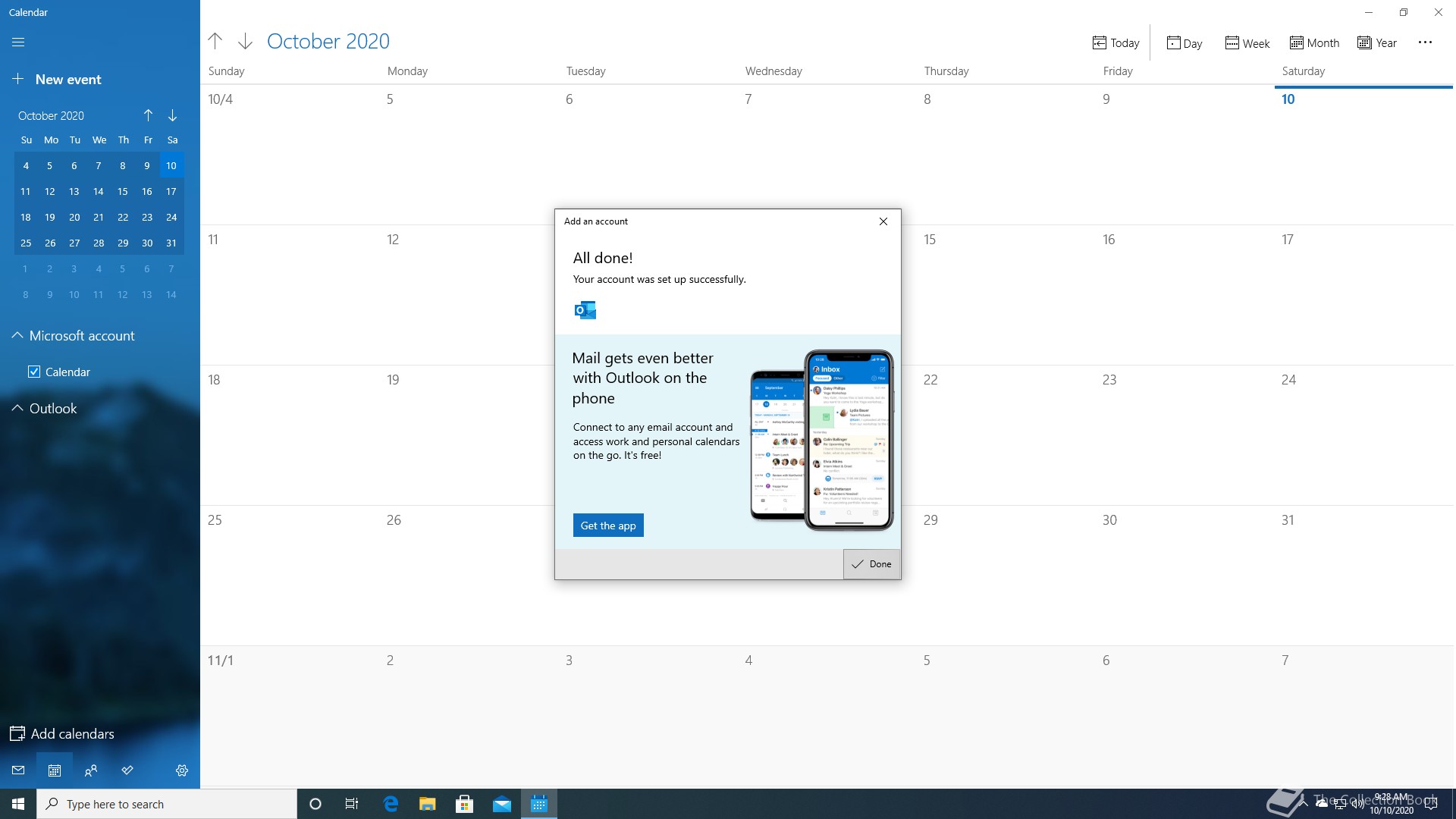Click the taskbar search box
The height and width of the screenshot is (819, 1456).
[x=167, y=804]
